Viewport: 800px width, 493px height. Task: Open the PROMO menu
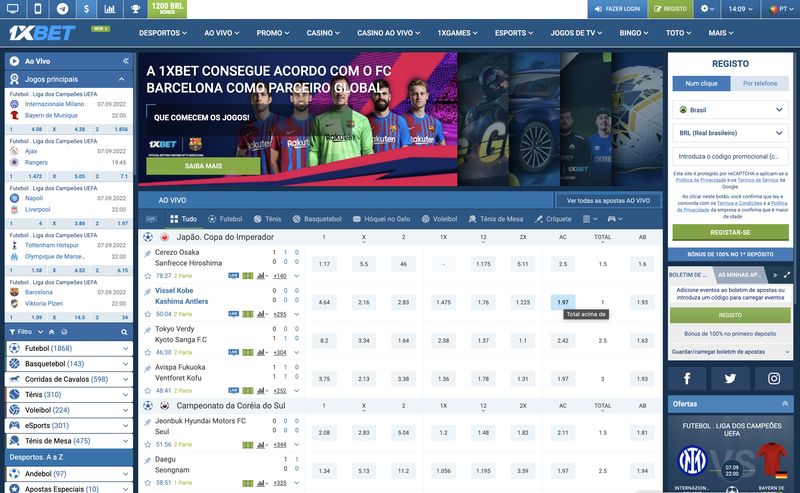pyautogui.click(x=272, y=33)
